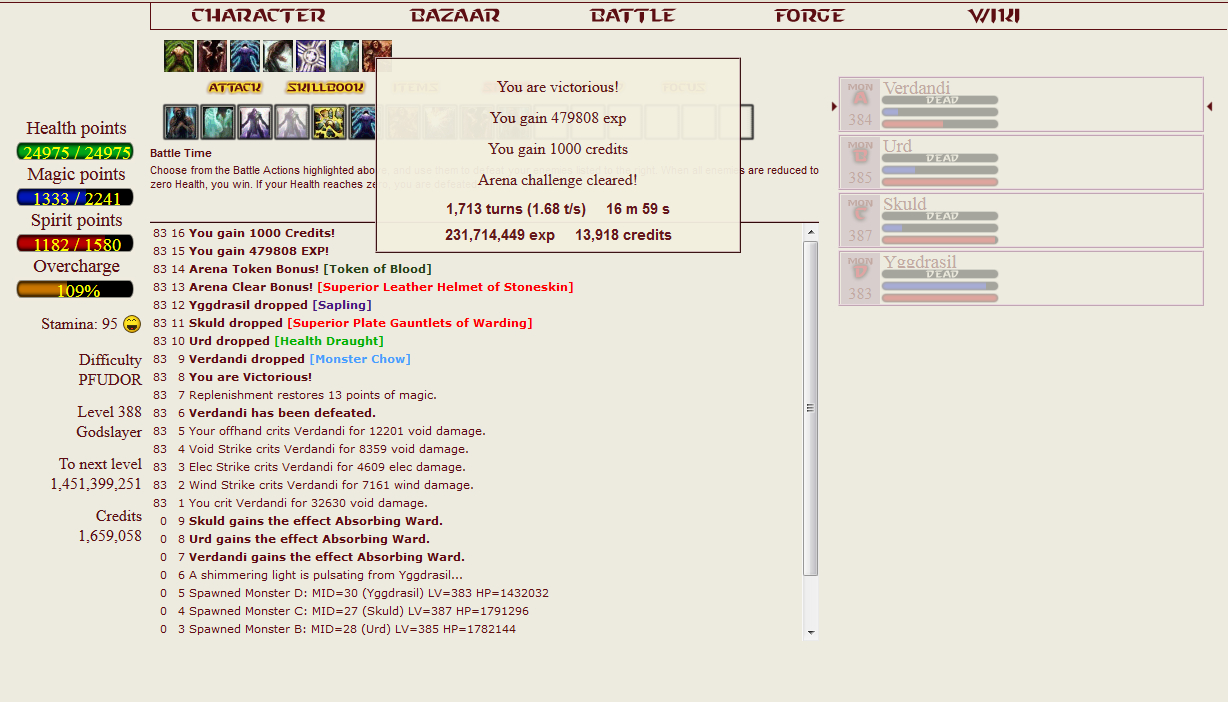Click the MON C badge for Skuld
This screenshot has height=702, width=1228.
point(860,221)
